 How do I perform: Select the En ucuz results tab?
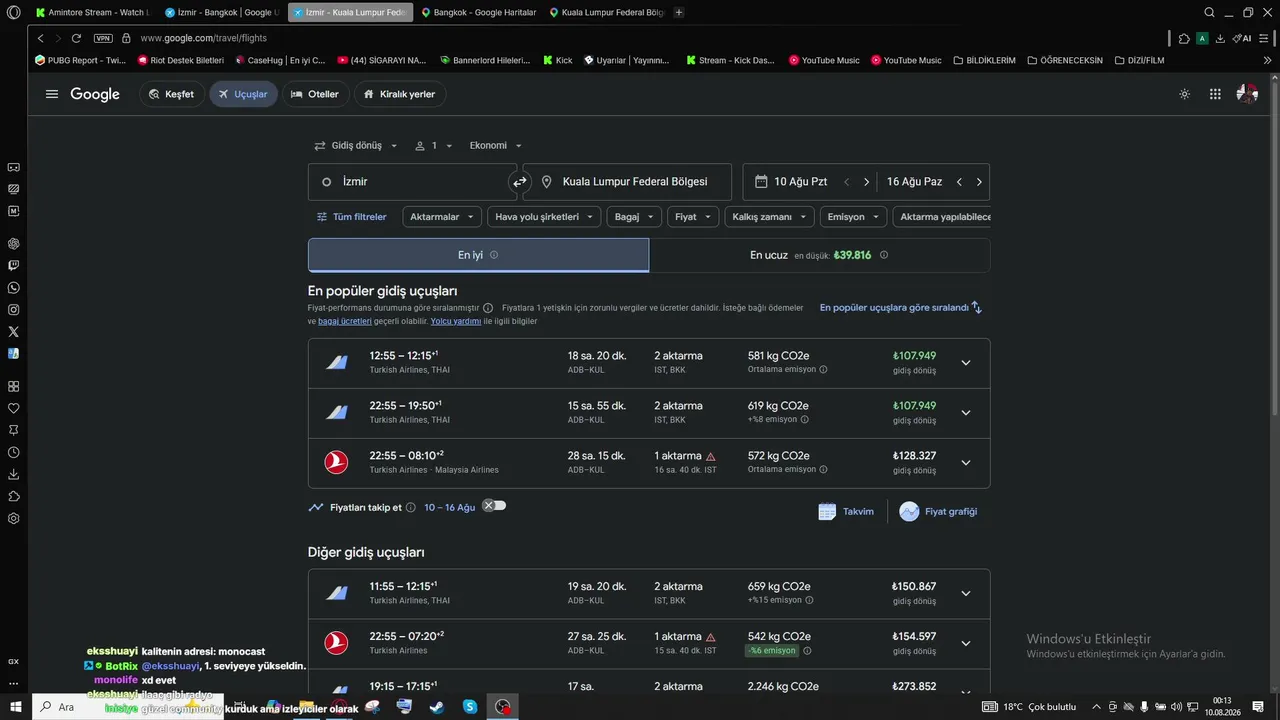(x=820, y=255)
